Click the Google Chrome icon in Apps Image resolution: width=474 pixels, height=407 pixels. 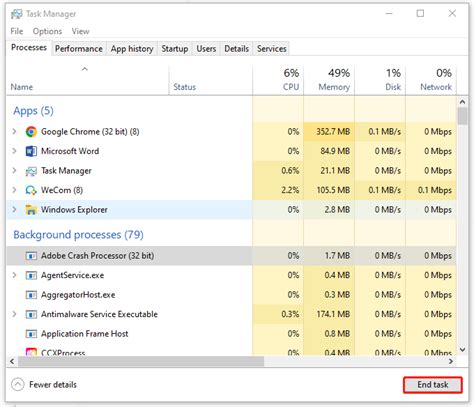[x=31, y=132]
